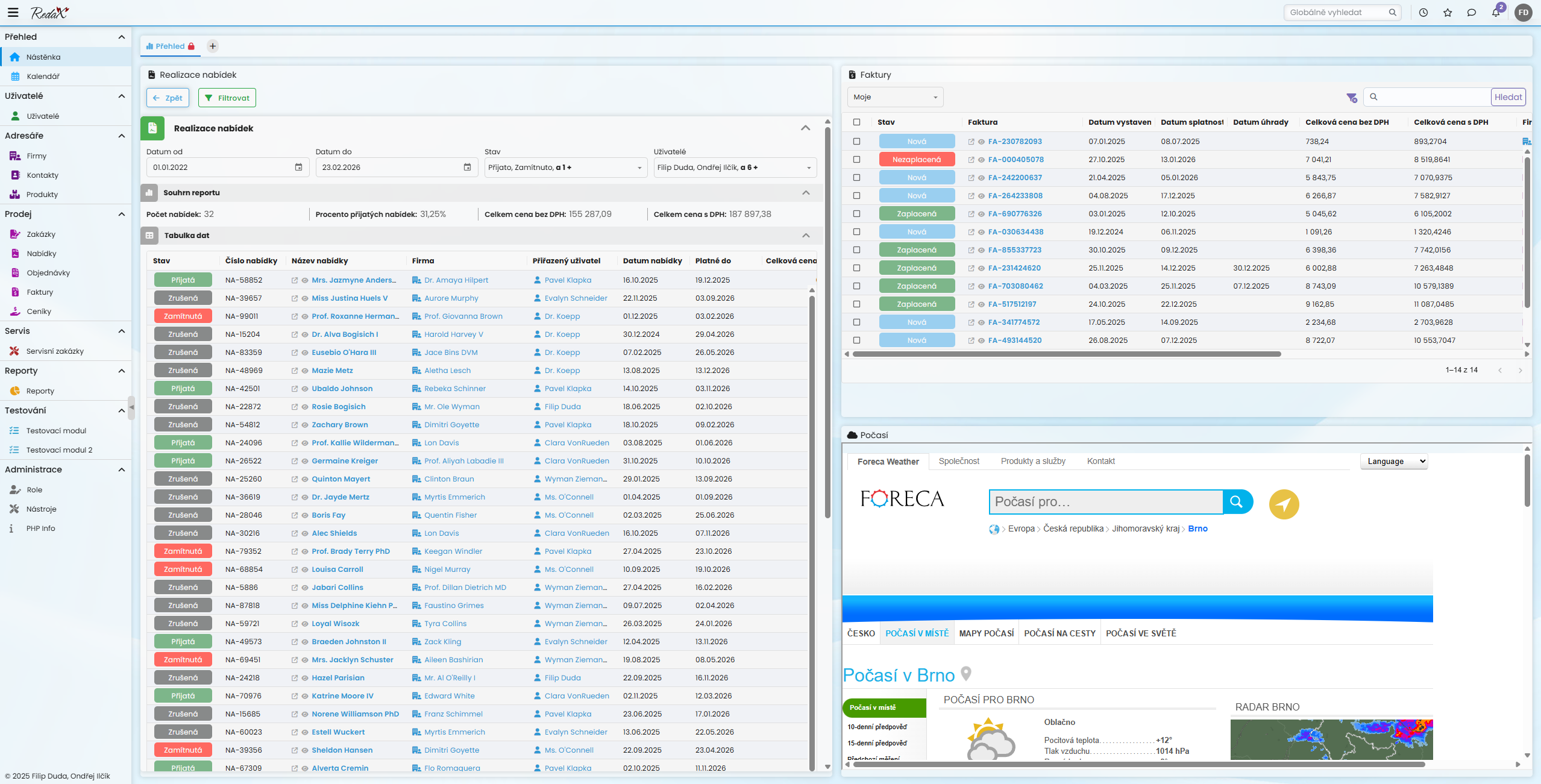Screen dimensions: 1541x784
Task: Open the Language dropdown in the weather widget
Action: (x=1393, y=461)
